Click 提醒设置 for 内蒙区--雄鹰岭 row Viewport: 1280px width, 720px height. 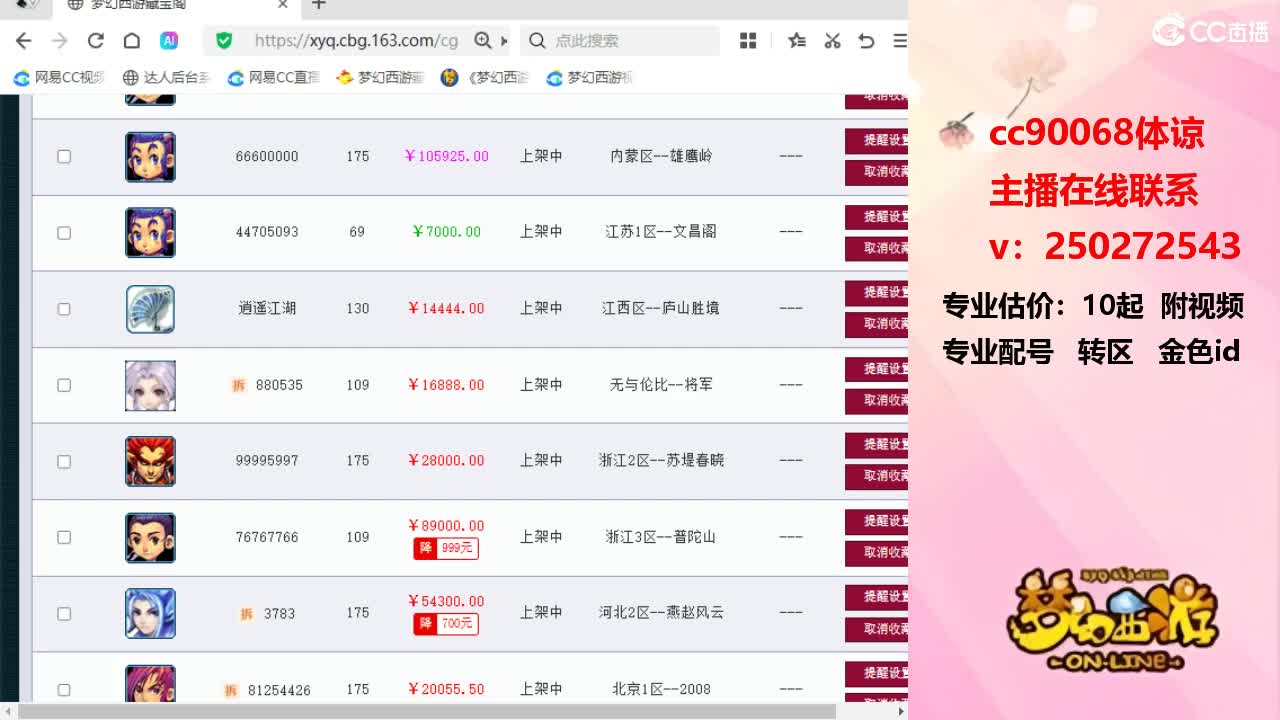point(877,141)
